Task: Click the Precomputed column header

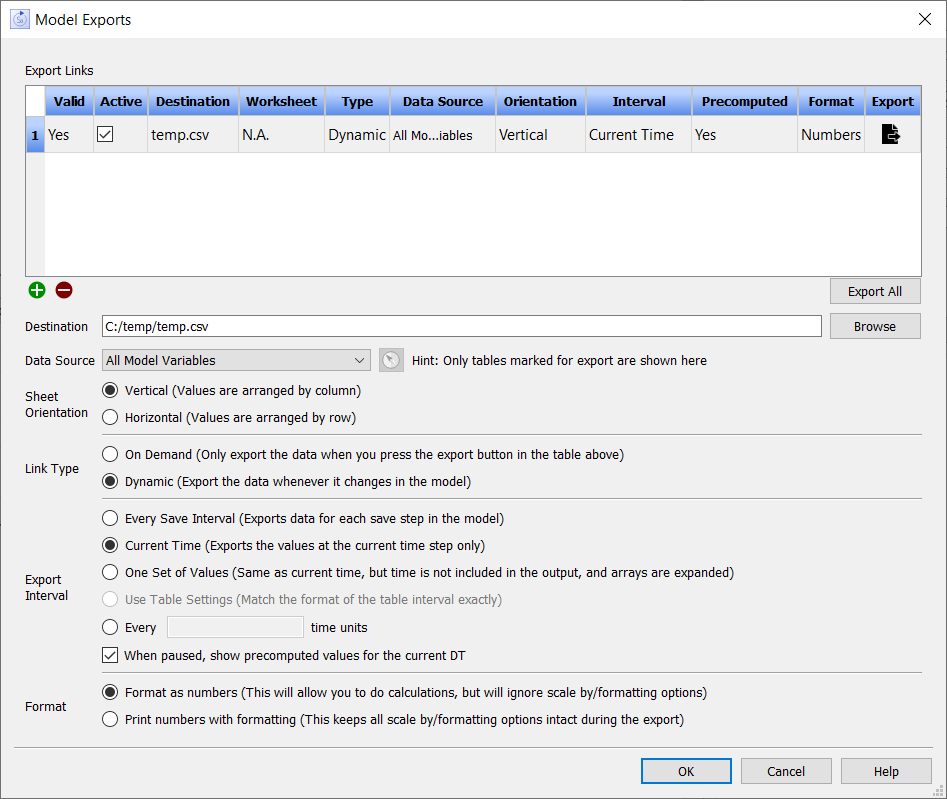Action: coord(745,101)
